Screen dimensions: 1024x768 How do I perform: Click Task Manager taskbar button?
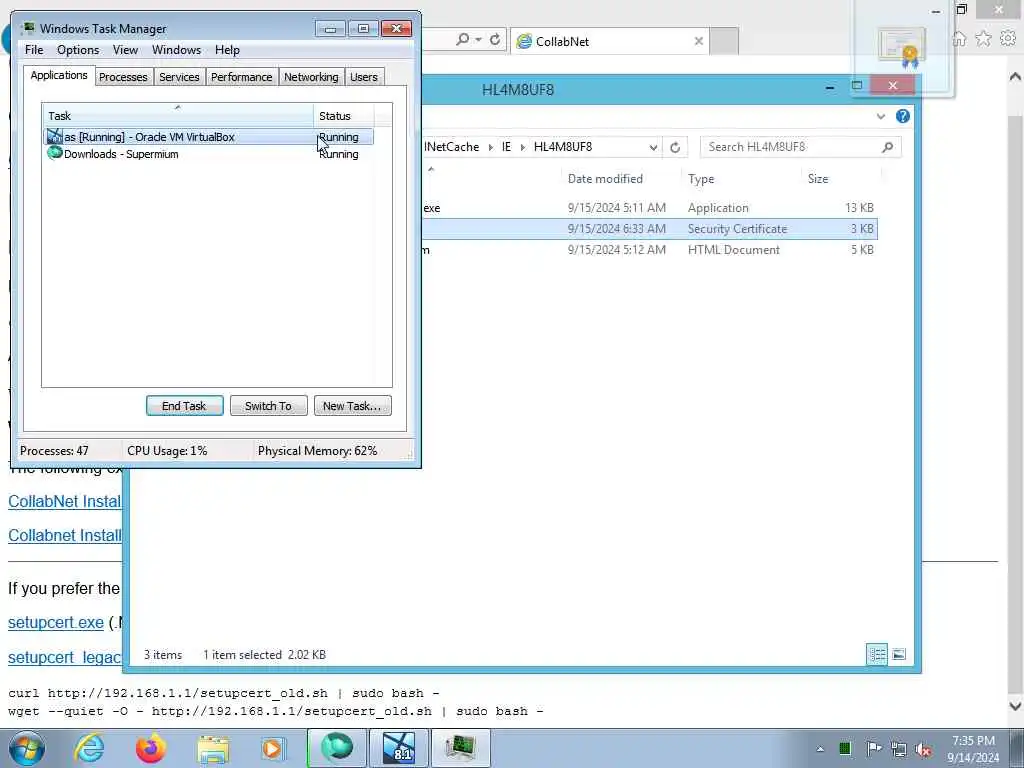point(461,748)
